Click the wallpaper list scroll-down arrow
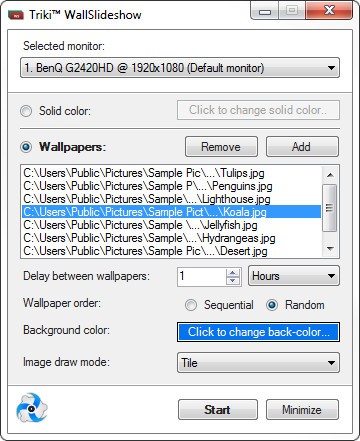This screenshot has width=360, height=441. pos(330,248)
